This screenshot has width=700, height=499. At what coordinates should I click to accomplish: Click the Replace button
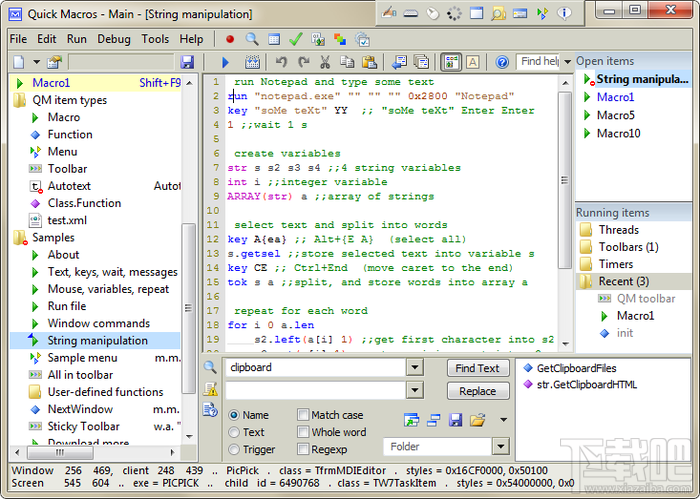478,391
